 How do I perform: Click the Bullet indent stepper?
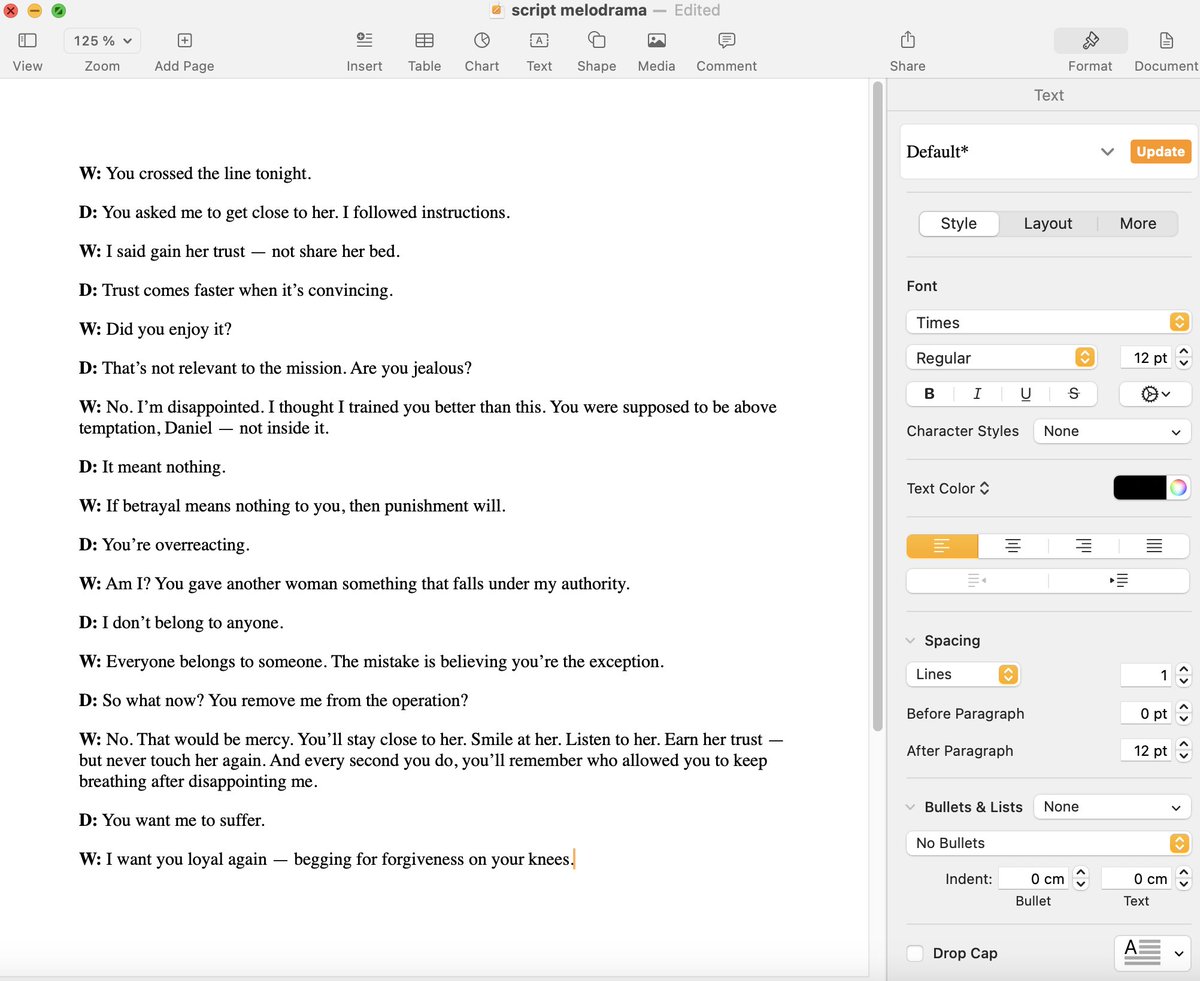pos(1081,879)
